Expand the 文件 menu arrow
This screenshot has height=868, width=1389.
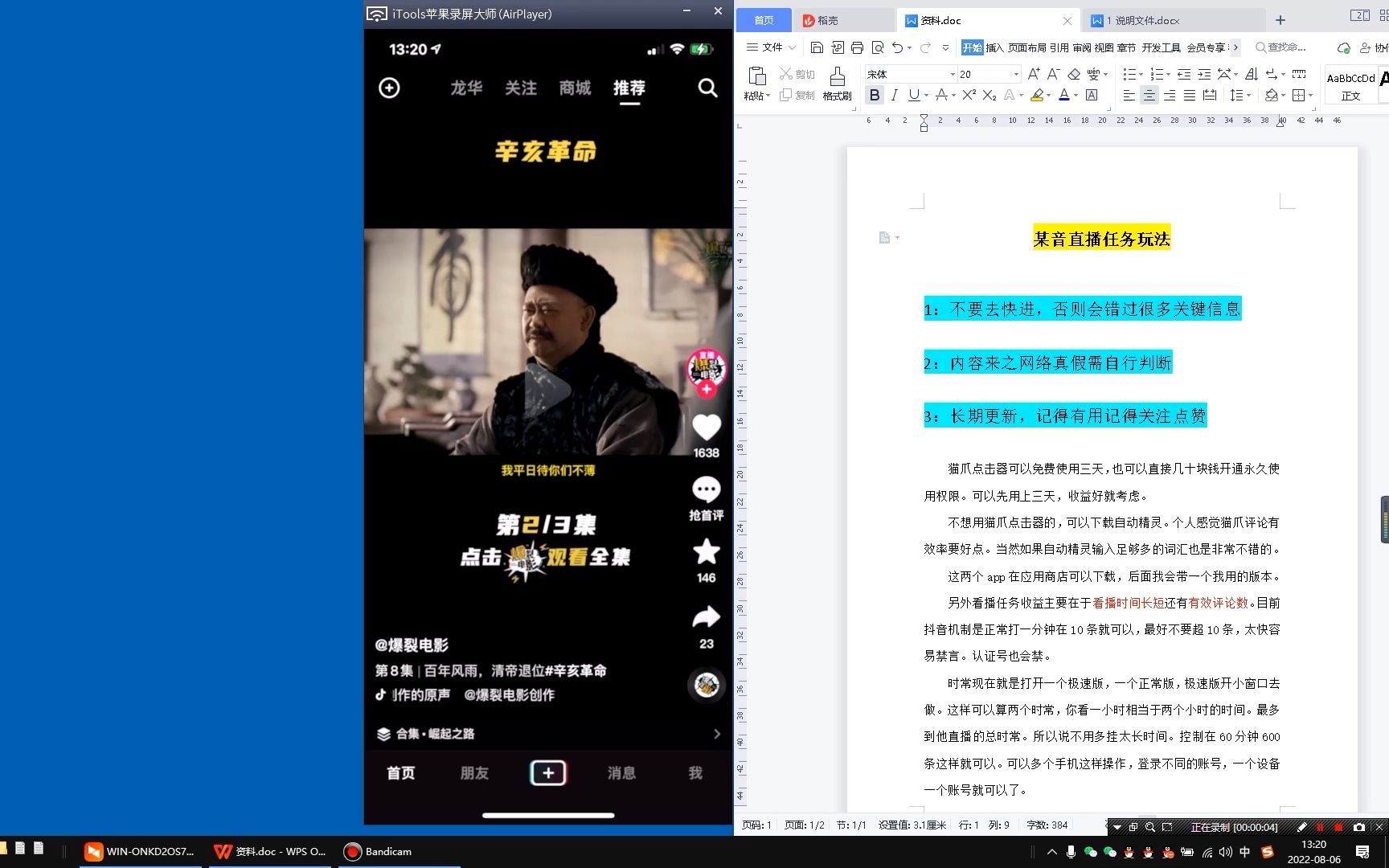(793, 47)
